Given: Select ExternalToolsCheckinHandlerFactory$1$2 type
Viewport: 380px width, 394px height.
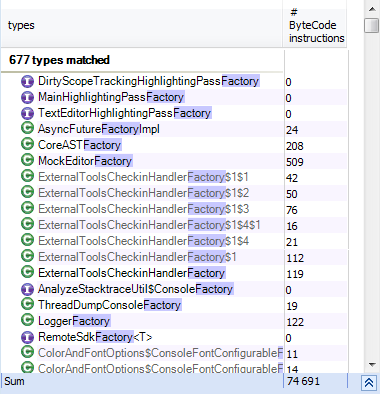Looking at the screenshot, I should click(144, 193).
